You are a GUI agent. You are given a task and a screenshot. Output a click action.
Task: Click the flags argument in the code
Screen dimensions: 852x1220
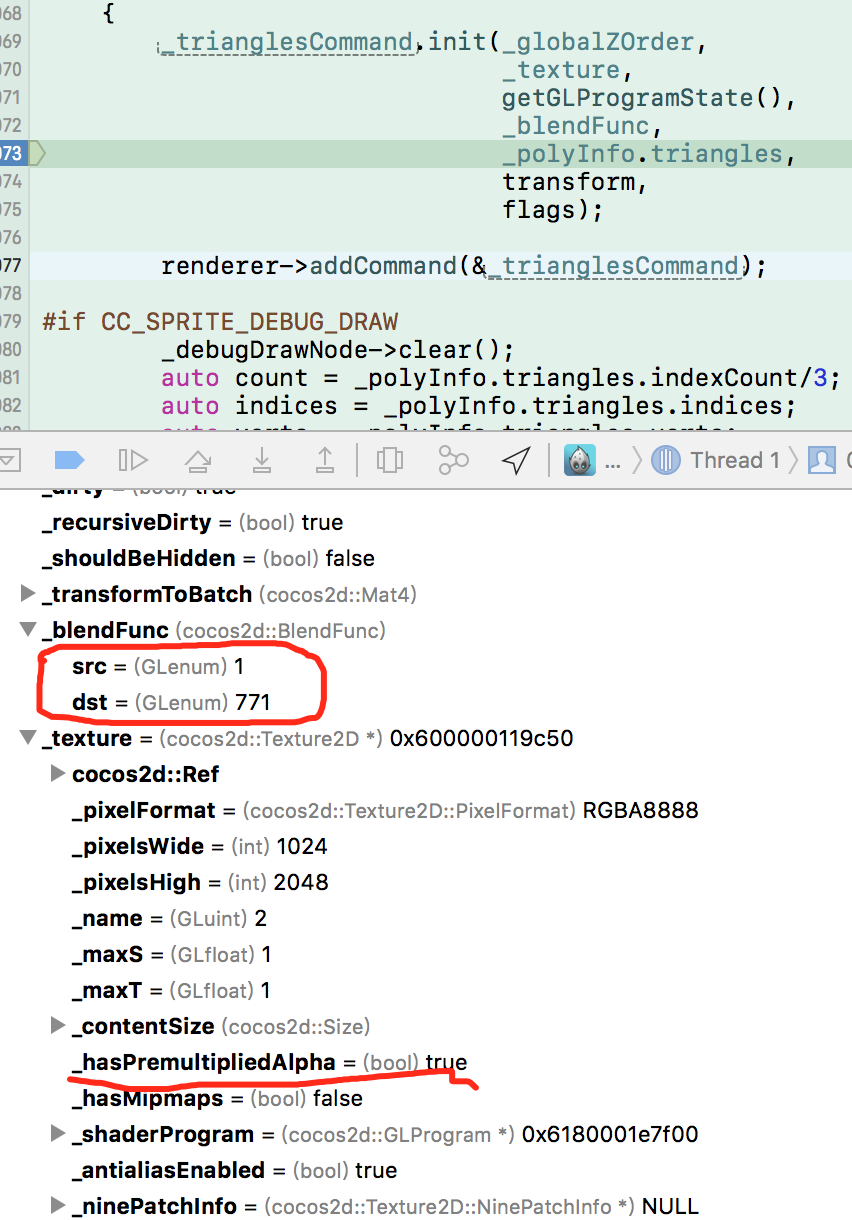539,210
